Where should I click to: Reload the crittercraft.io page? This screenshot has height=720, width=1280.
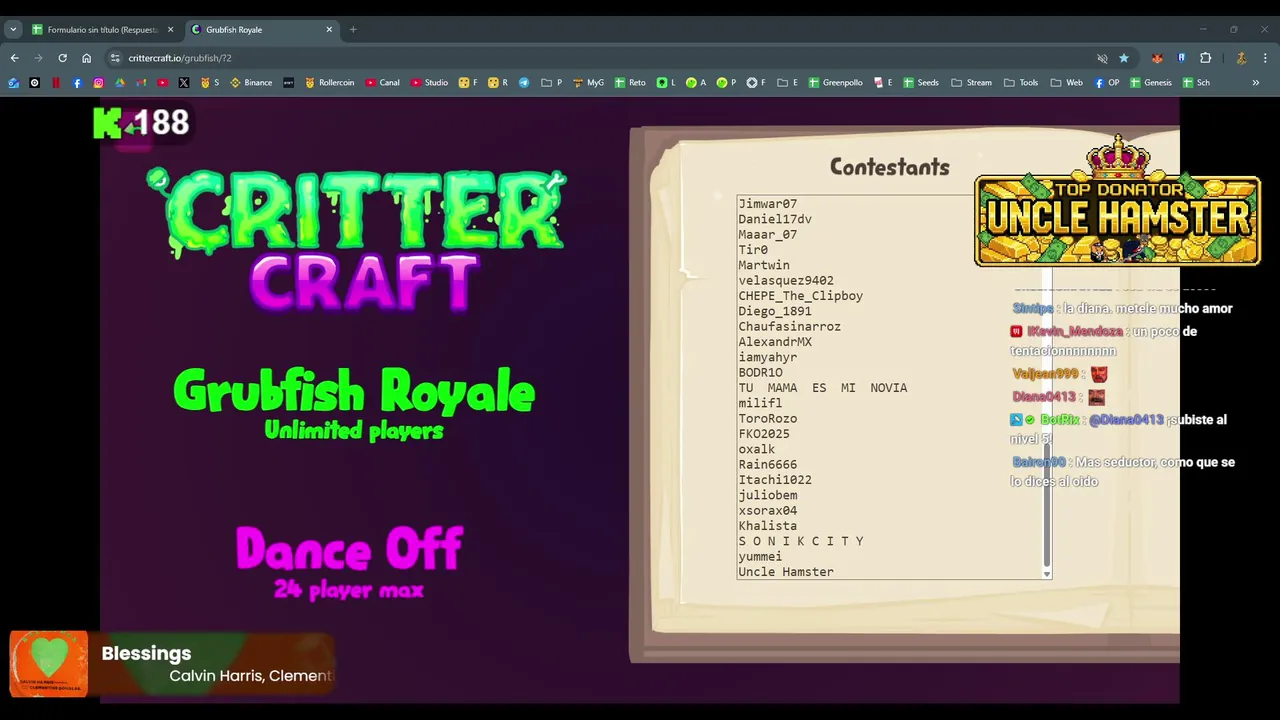62,58
